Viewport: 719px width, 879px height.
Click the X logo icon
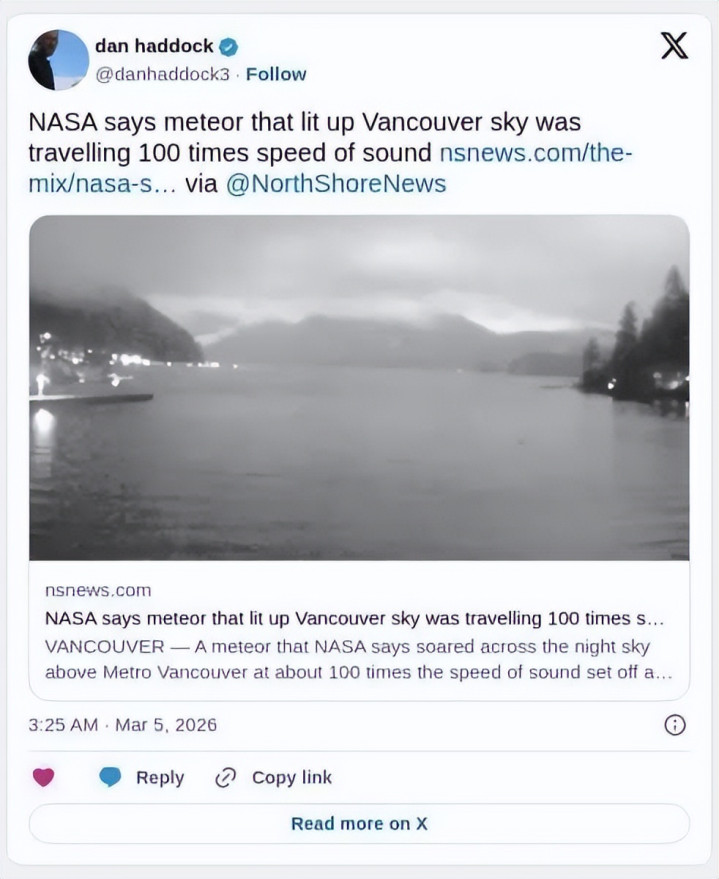(x=675, y=46)
